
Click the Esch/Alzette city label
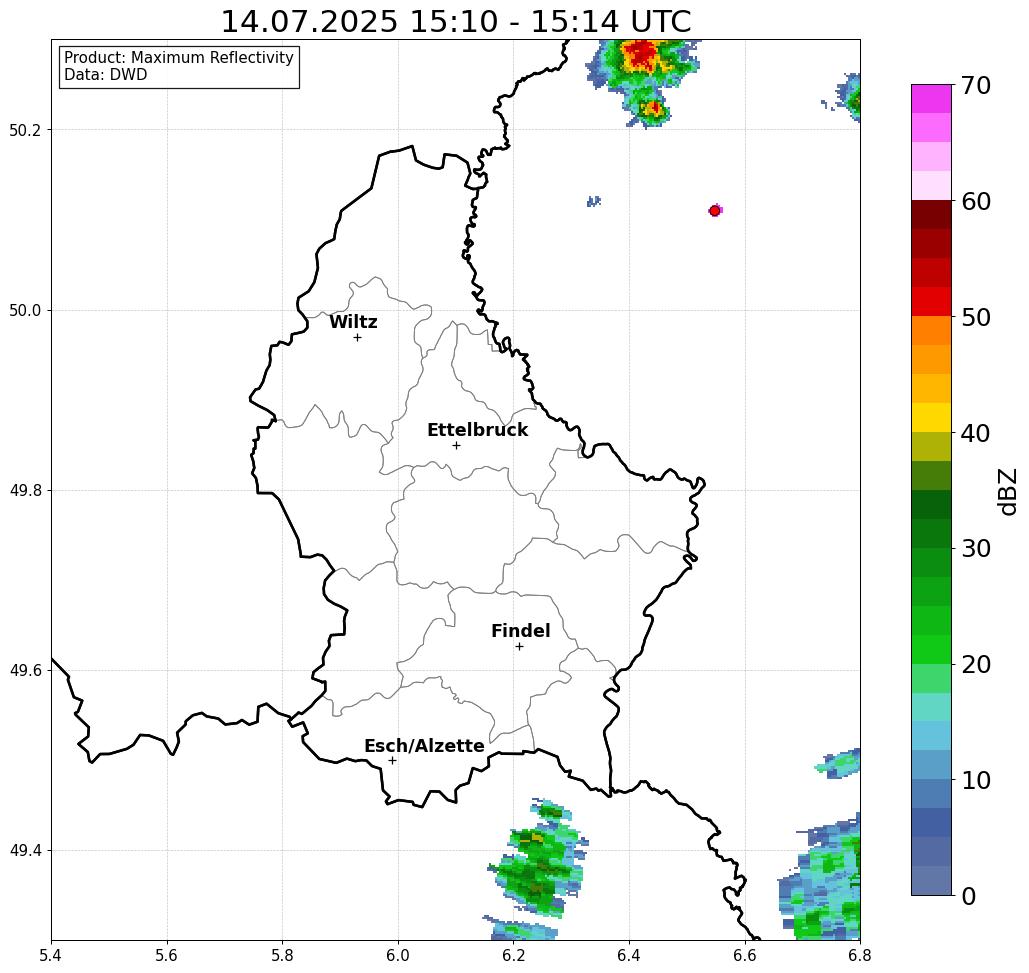click(424, 746)
